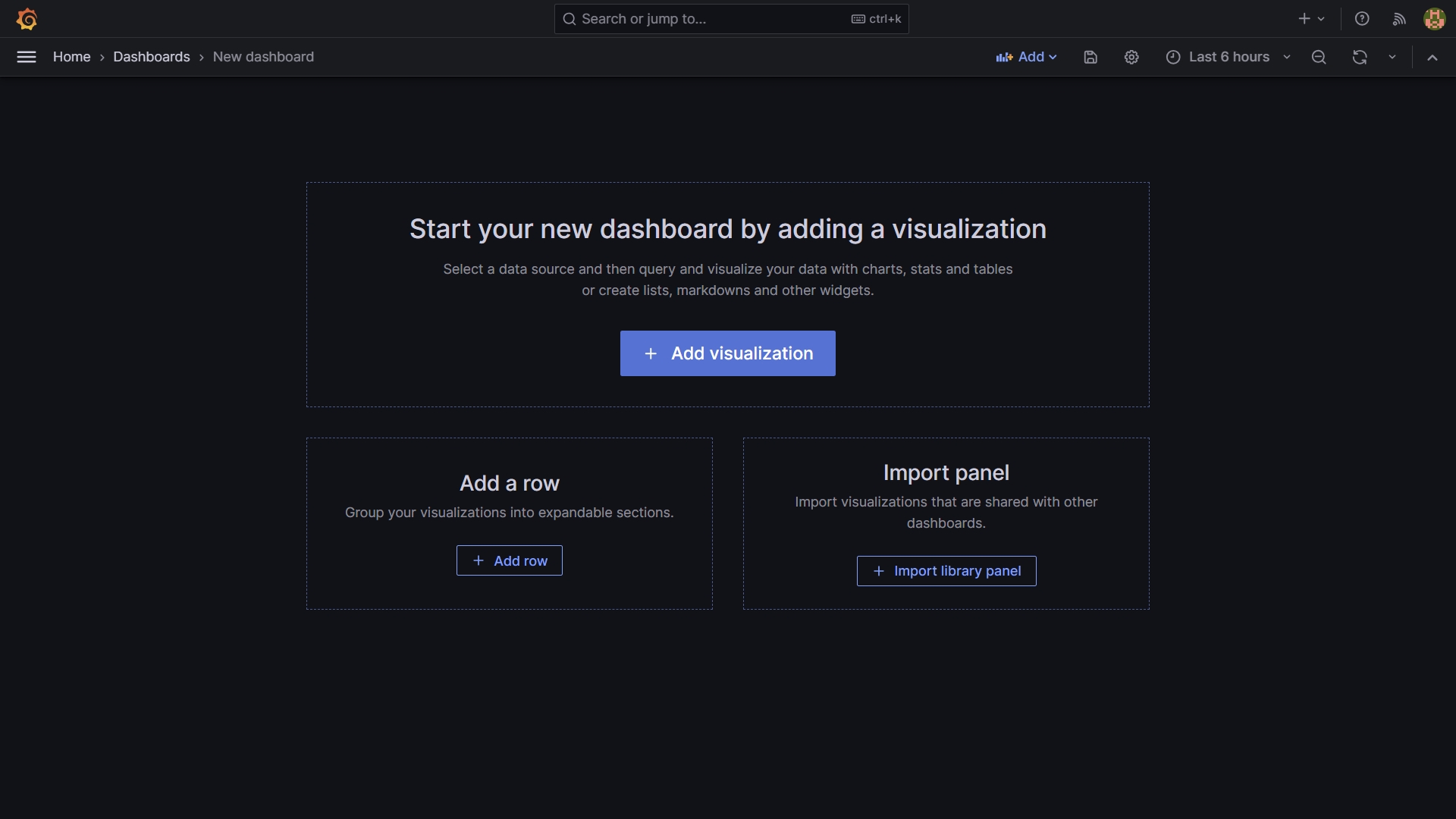Collapse the top bar with chevron
1456x819 pixels.
[x=1432, y=57]
